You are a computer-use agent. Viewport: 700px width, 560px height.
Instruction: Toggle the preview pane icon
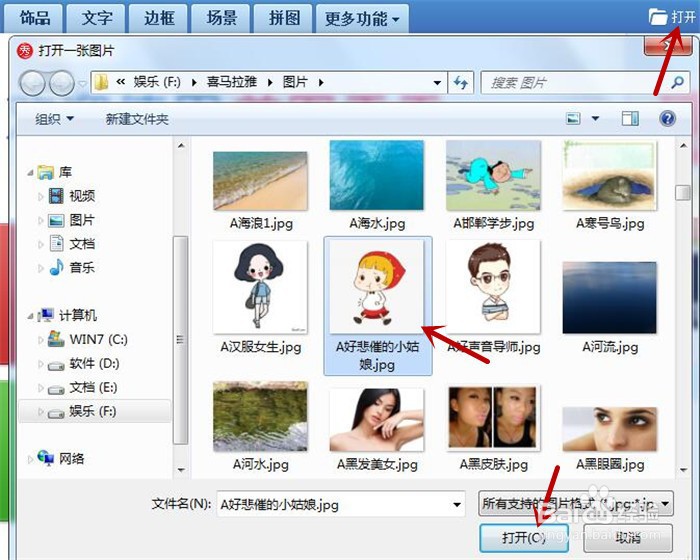point(630,118)
